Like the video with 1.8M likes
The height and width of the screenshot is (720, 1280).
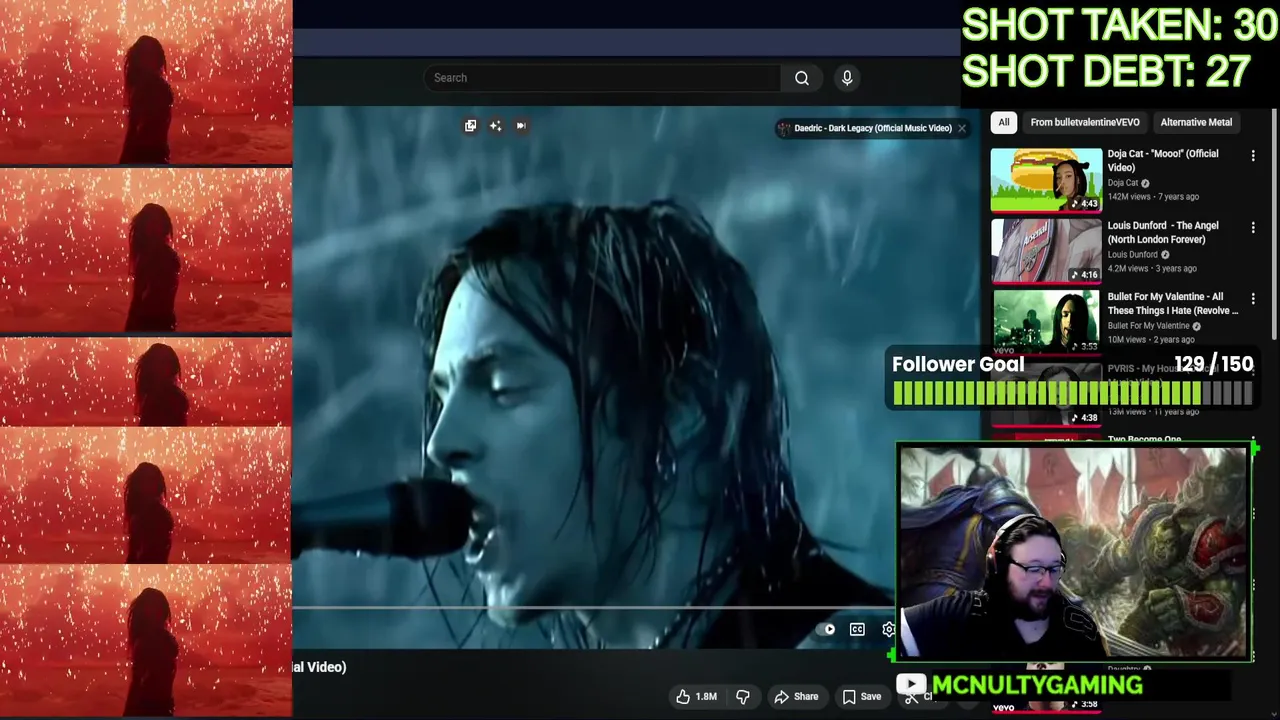[x=697, y=697]
